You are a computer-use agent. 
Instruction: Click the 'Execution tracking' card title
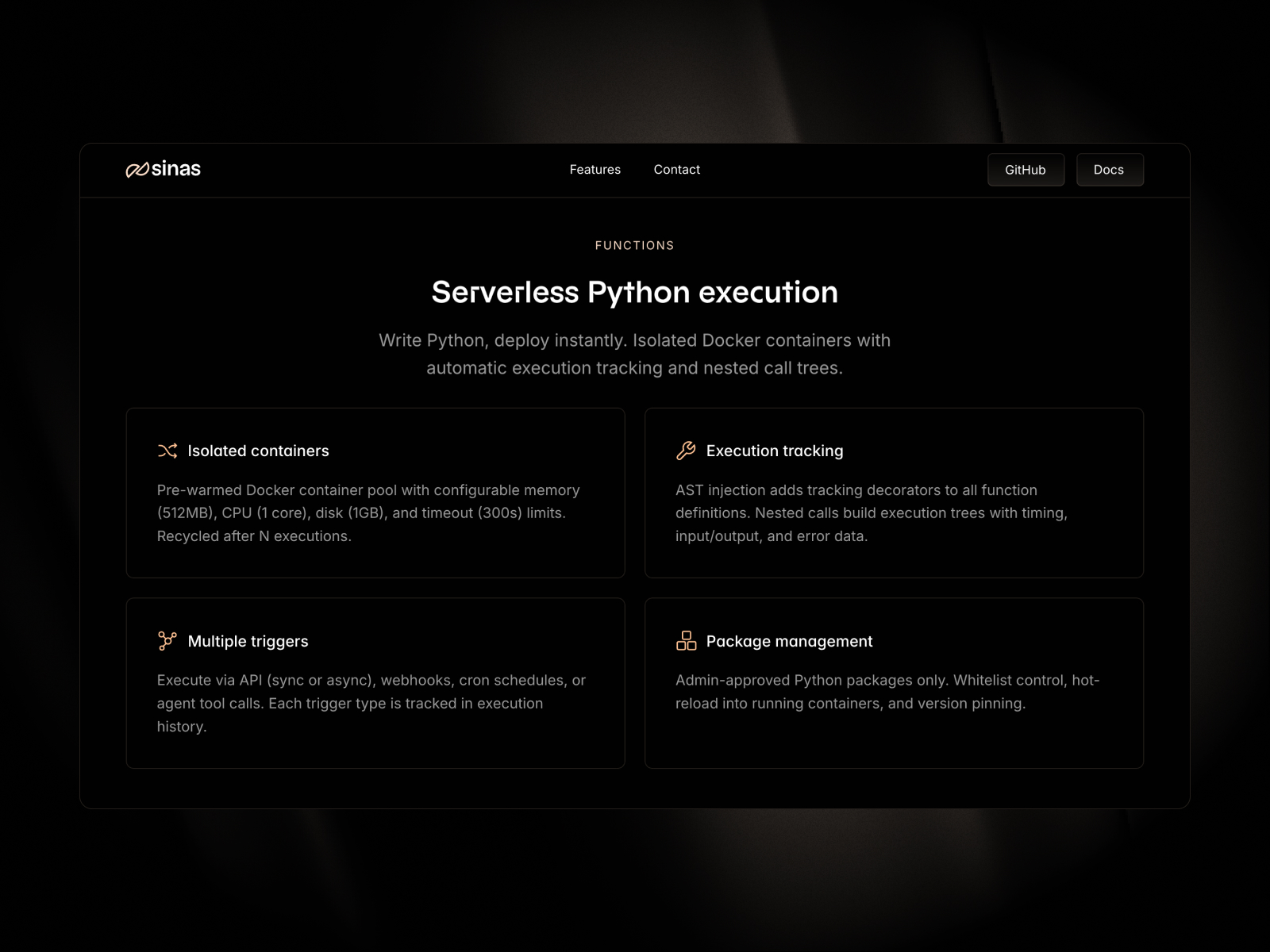click(775, 451)
